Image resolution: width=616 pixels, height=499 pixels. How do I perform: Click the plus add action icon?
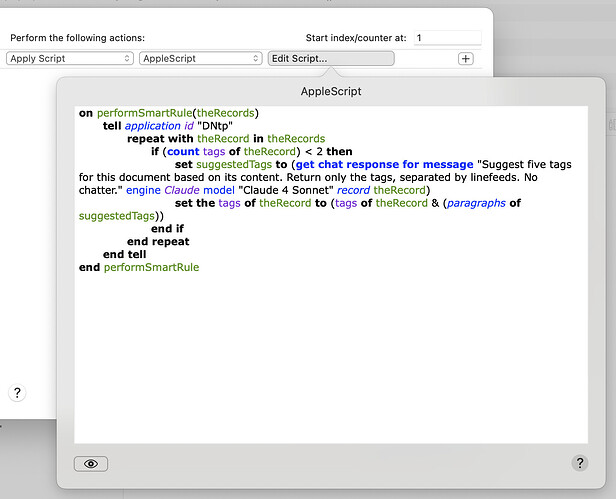tap(465, 59)
